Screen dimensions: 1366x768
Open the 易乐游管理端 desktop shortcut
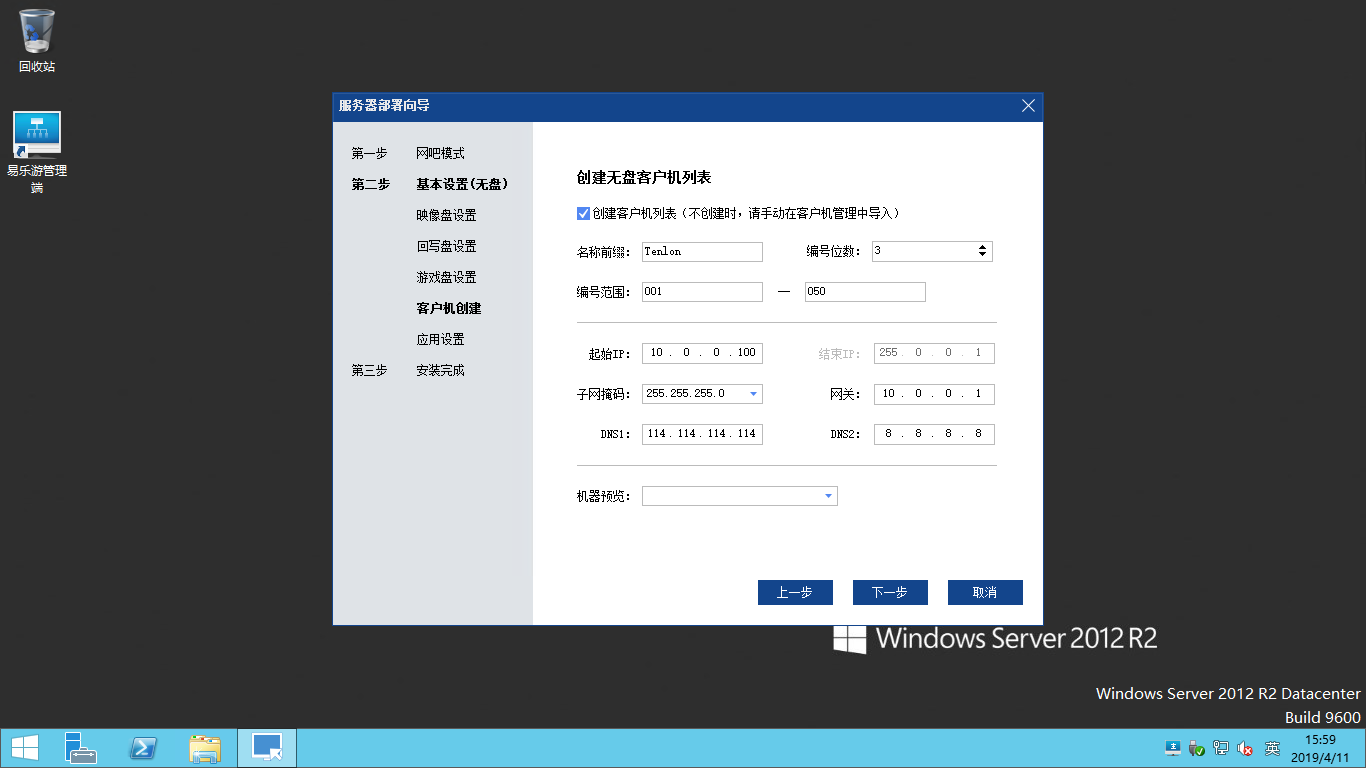click(37, 152)
